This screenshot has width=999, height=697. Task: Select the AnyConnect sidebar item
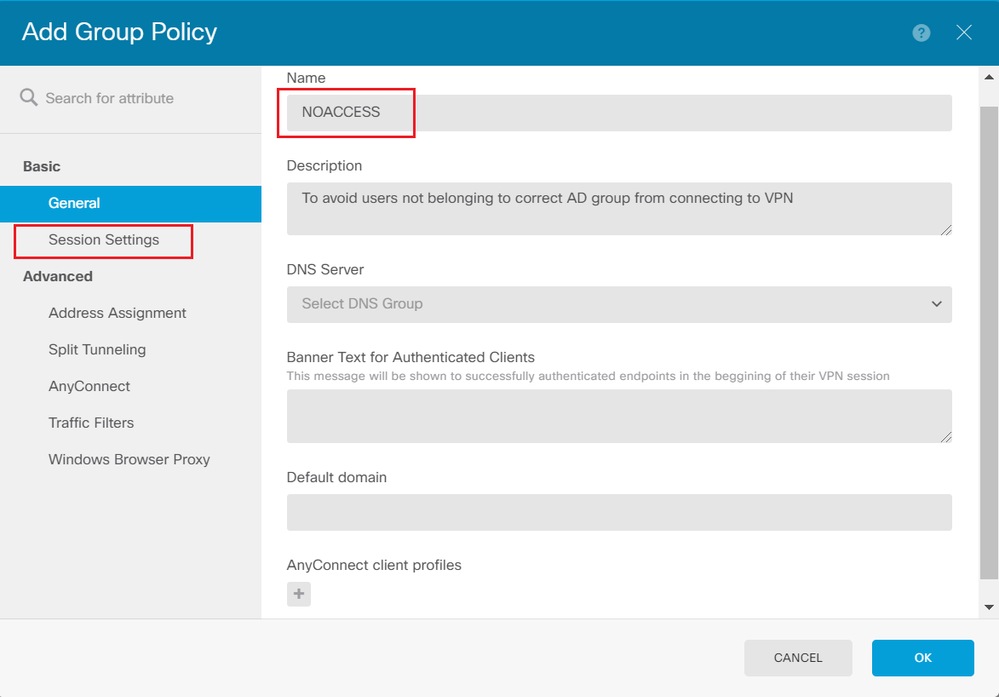[x=89, y=386]
